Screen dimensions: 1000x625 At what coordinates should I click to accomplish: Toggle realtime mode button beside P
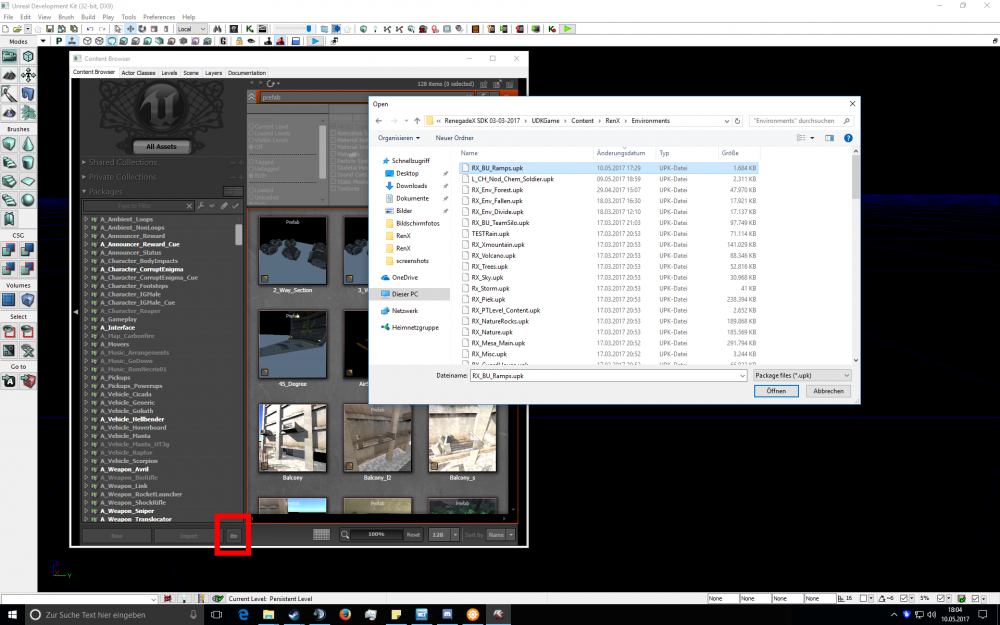(x=72, y=41)
